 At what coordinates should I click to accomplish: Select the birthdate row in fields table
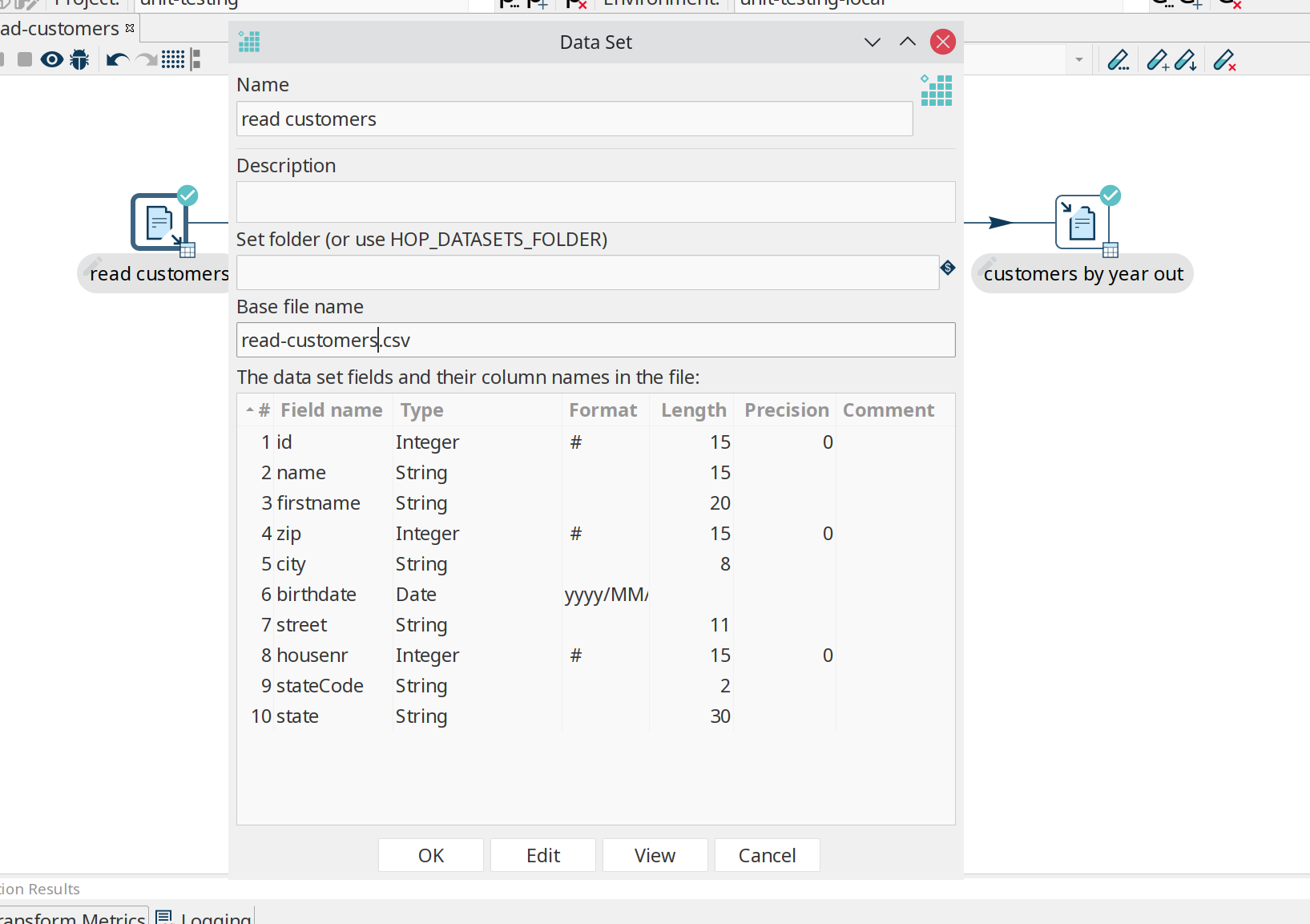(316, 595)
